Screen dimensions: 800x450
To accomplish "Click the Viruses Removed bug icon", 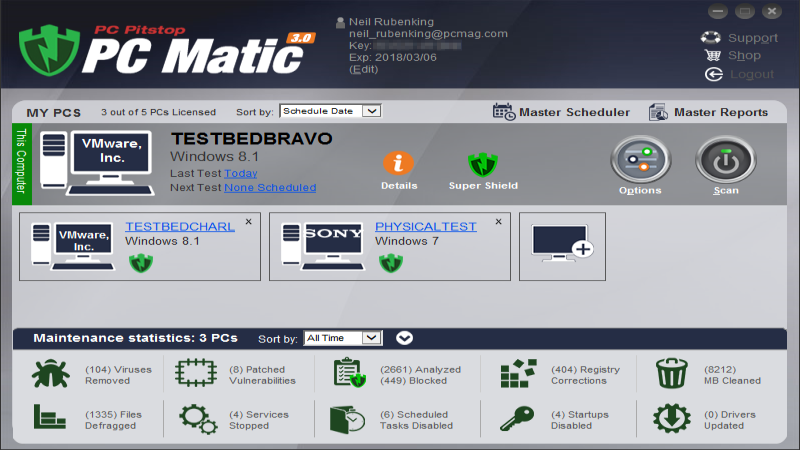I will point(49,375).
